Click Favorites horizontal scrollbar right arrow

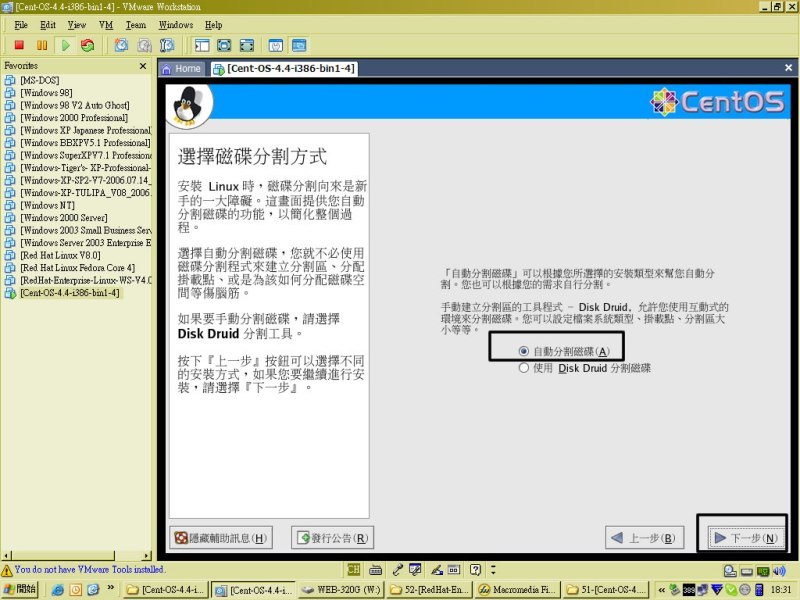[x=147, y=556]
